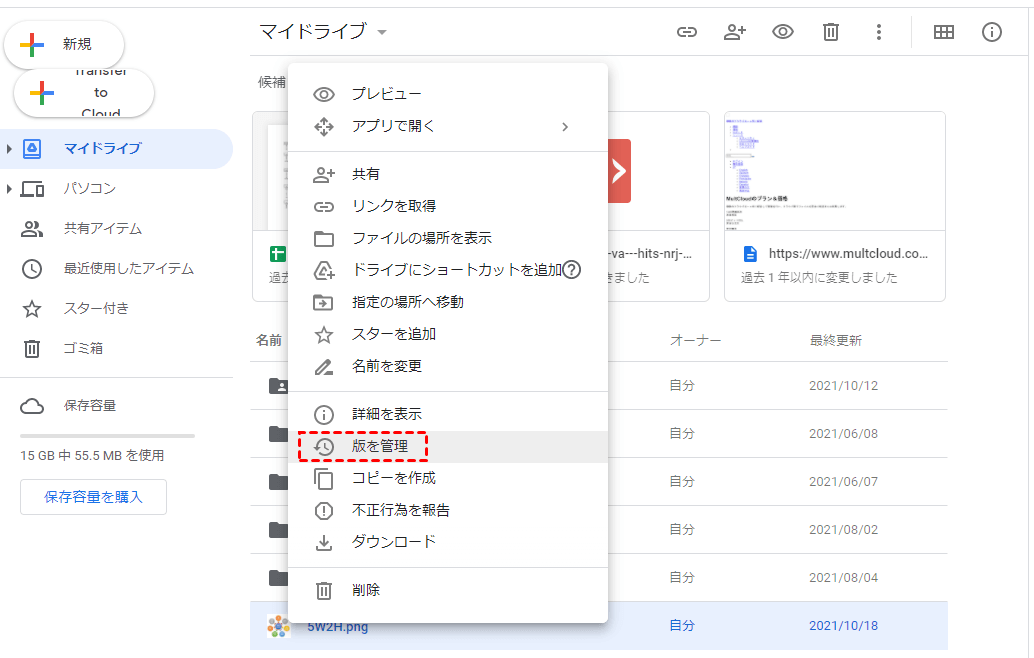Click the red next arrow on suggestion card
Image resolution: width=1034 pixels, height=658 pixels.
coord(619,171)
